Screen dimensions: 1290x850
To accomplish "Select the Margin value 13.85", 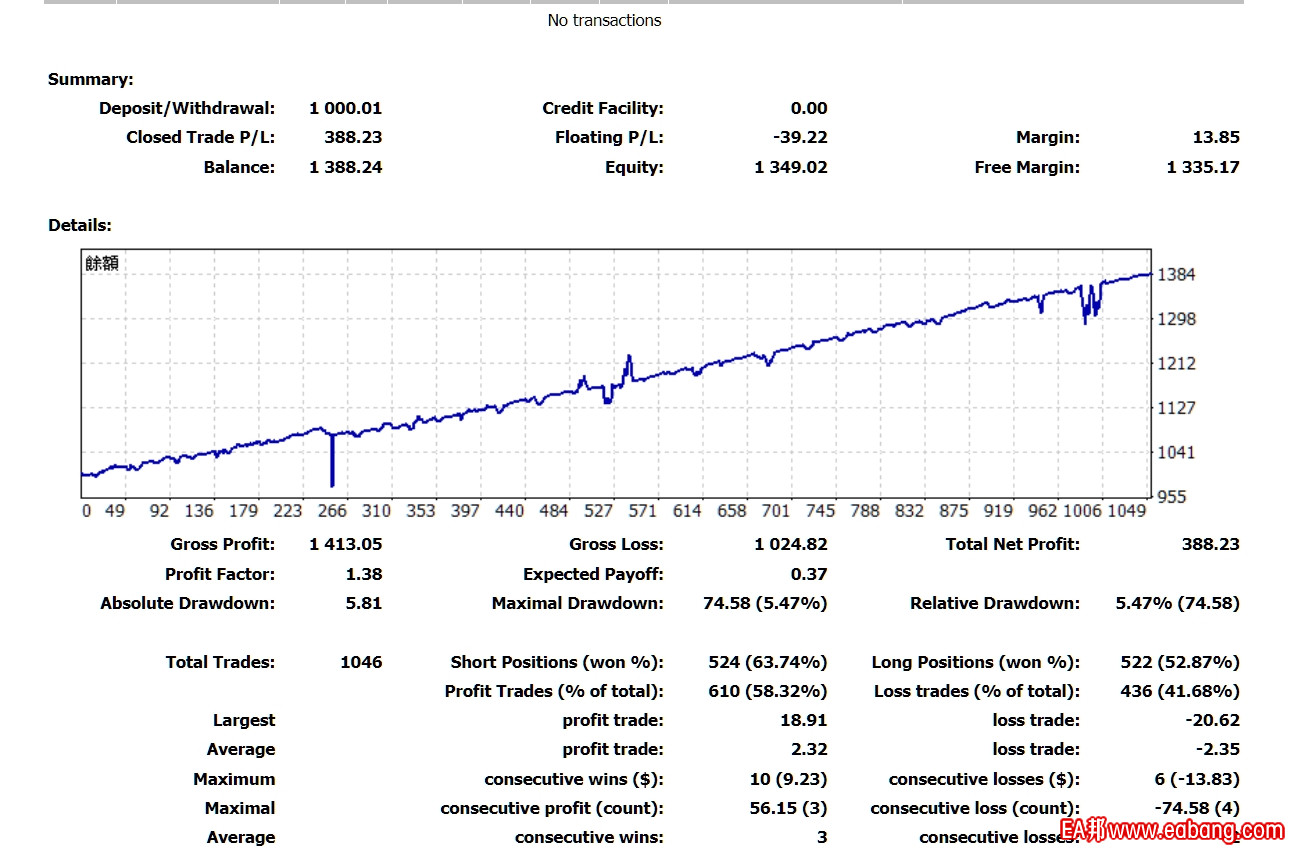I will tap(1216, 137).
